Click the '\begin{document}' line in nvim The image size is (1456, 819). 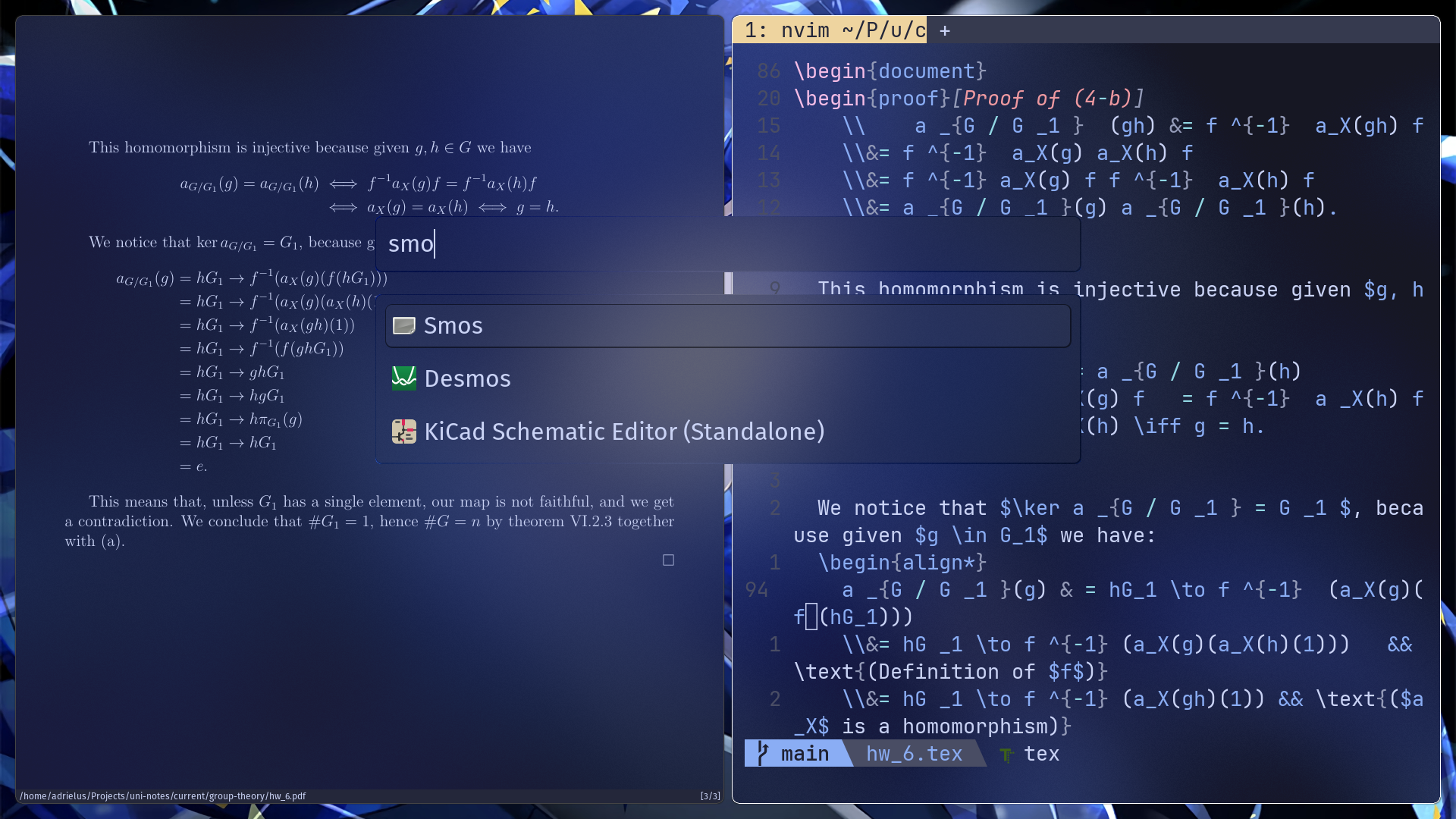[x=890, y=71]
